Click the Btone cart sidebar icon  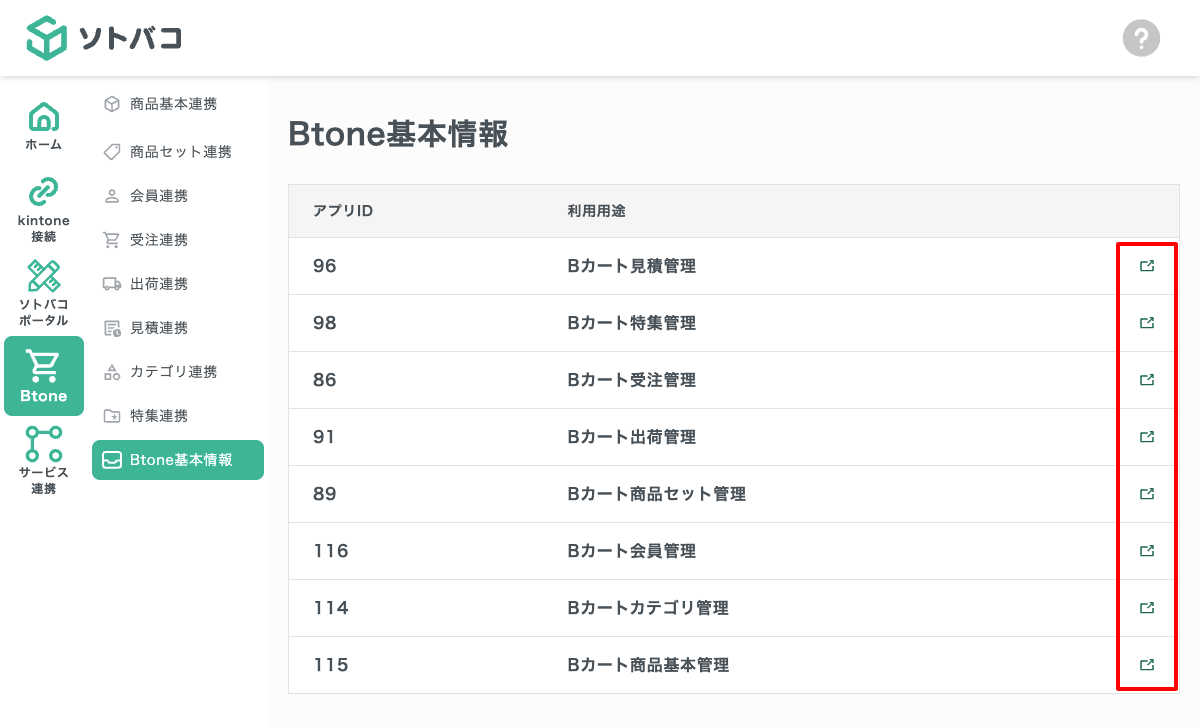click(x=43, y=368)
